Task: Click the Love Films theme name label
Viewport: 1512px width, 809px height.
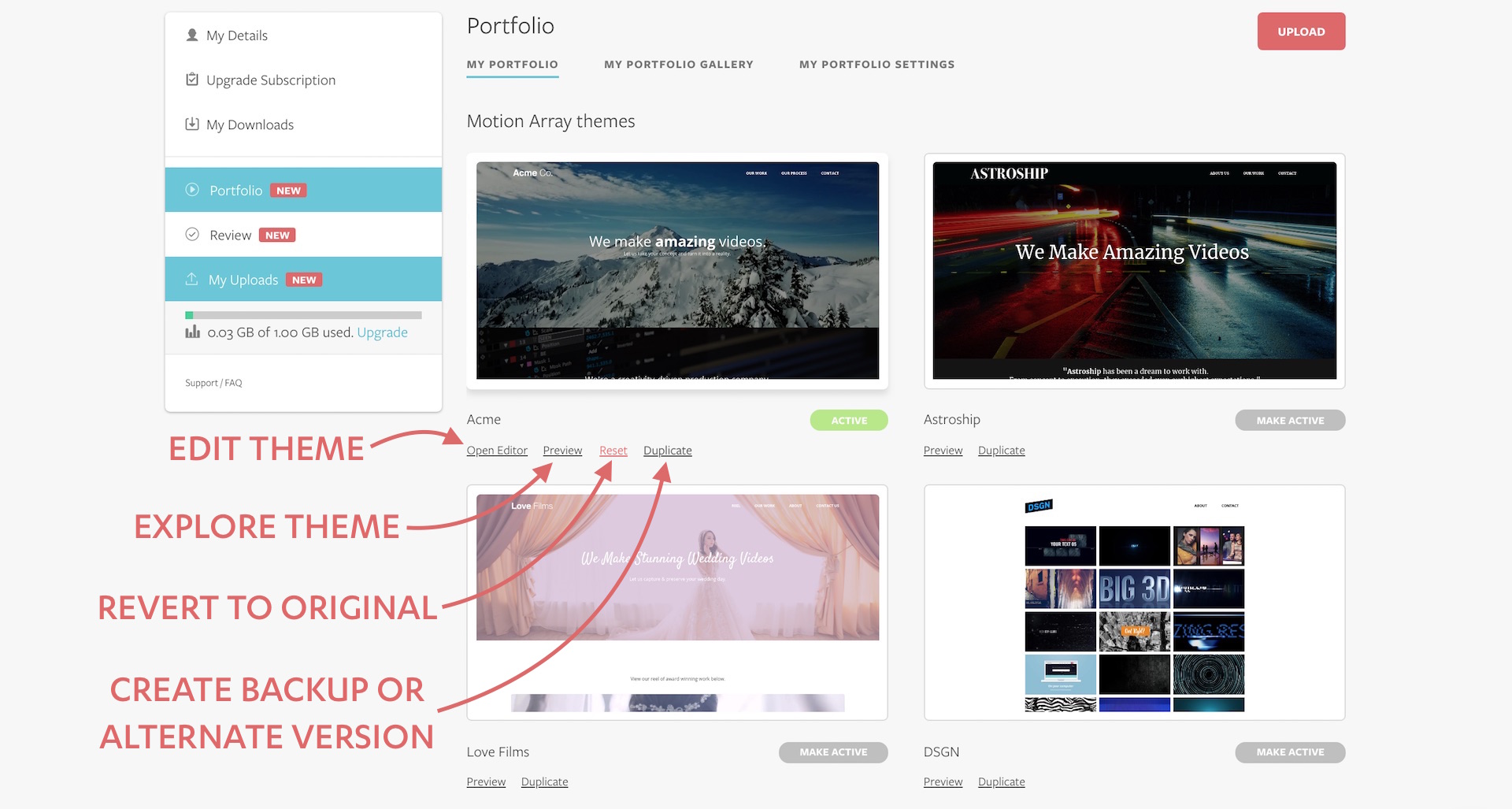Action: (498, 752)
